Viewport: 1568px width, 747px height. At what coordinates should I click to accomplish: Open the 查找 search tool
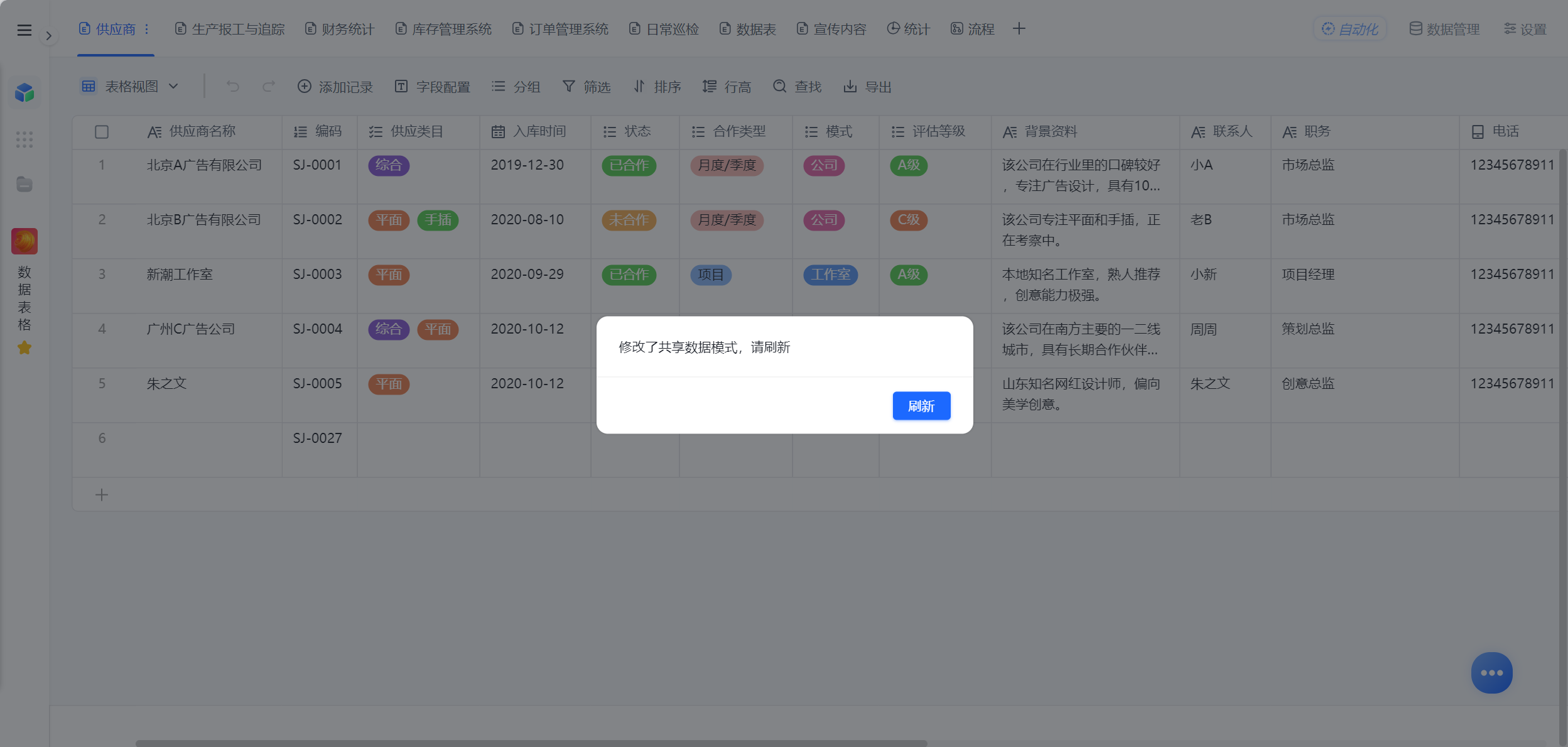pos(798,87)
